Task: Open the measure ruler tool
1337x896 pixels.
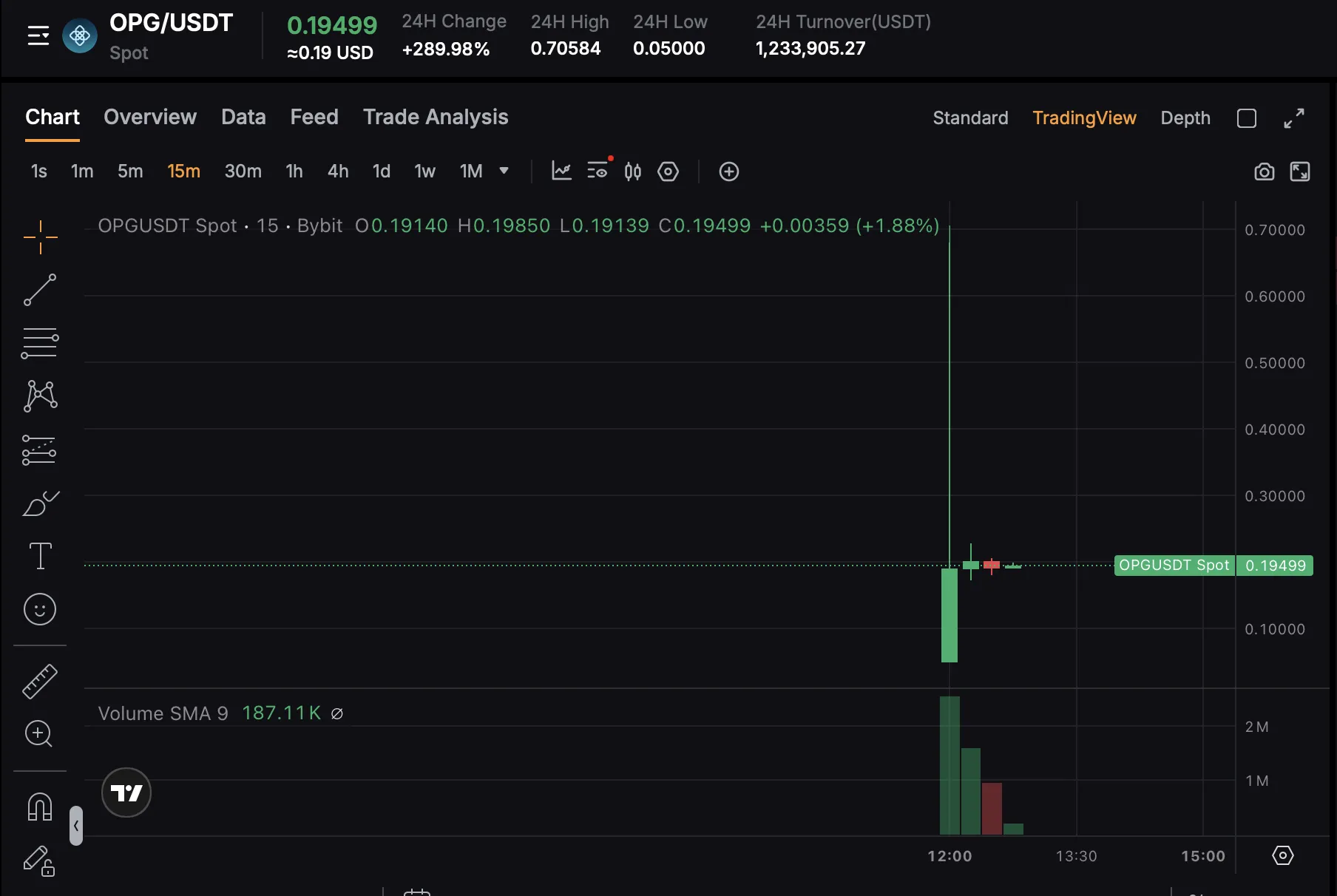Action: (x=40, y=681)
